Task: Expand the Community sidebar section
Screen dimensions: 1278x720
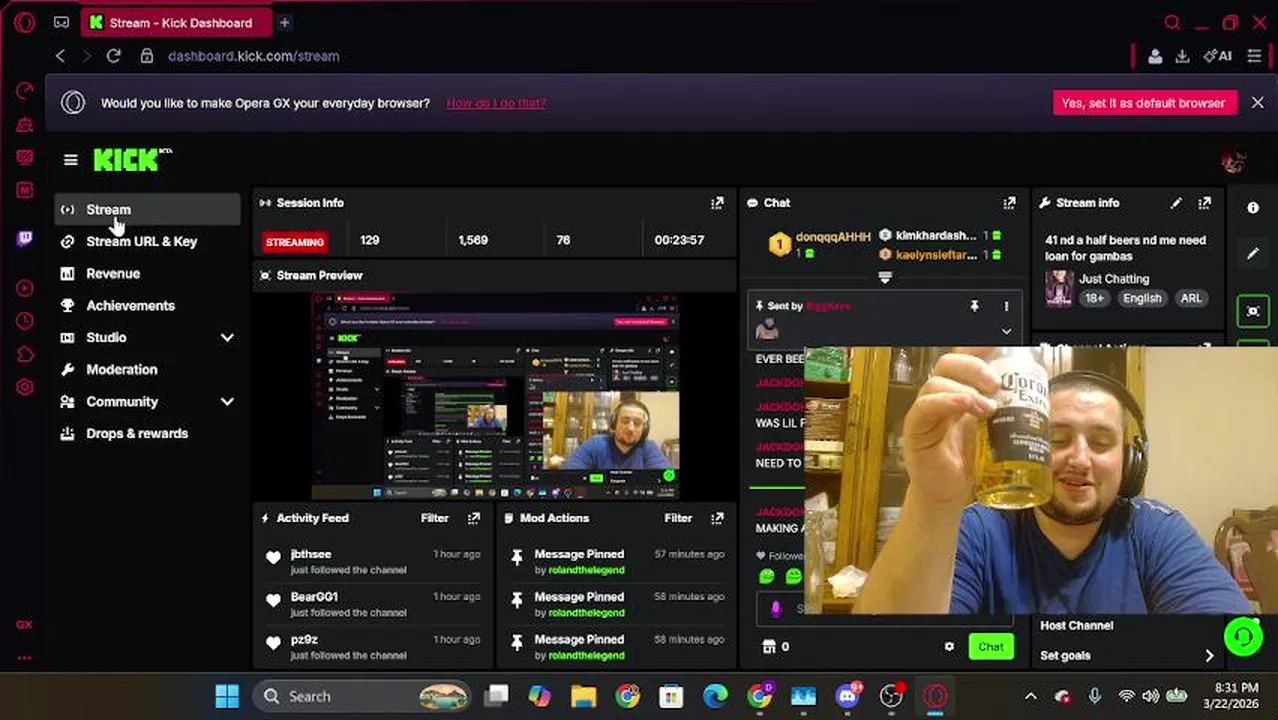Action: pyautogui.click(x=227, y=402)
